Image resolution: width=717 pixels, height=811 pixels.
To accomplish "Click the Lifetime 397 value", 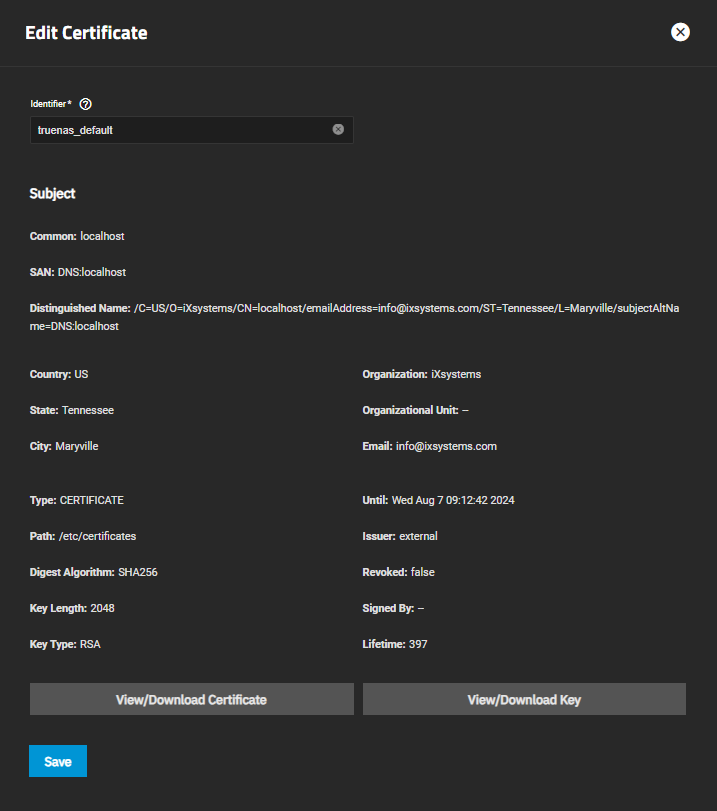I will pos(418,644).
